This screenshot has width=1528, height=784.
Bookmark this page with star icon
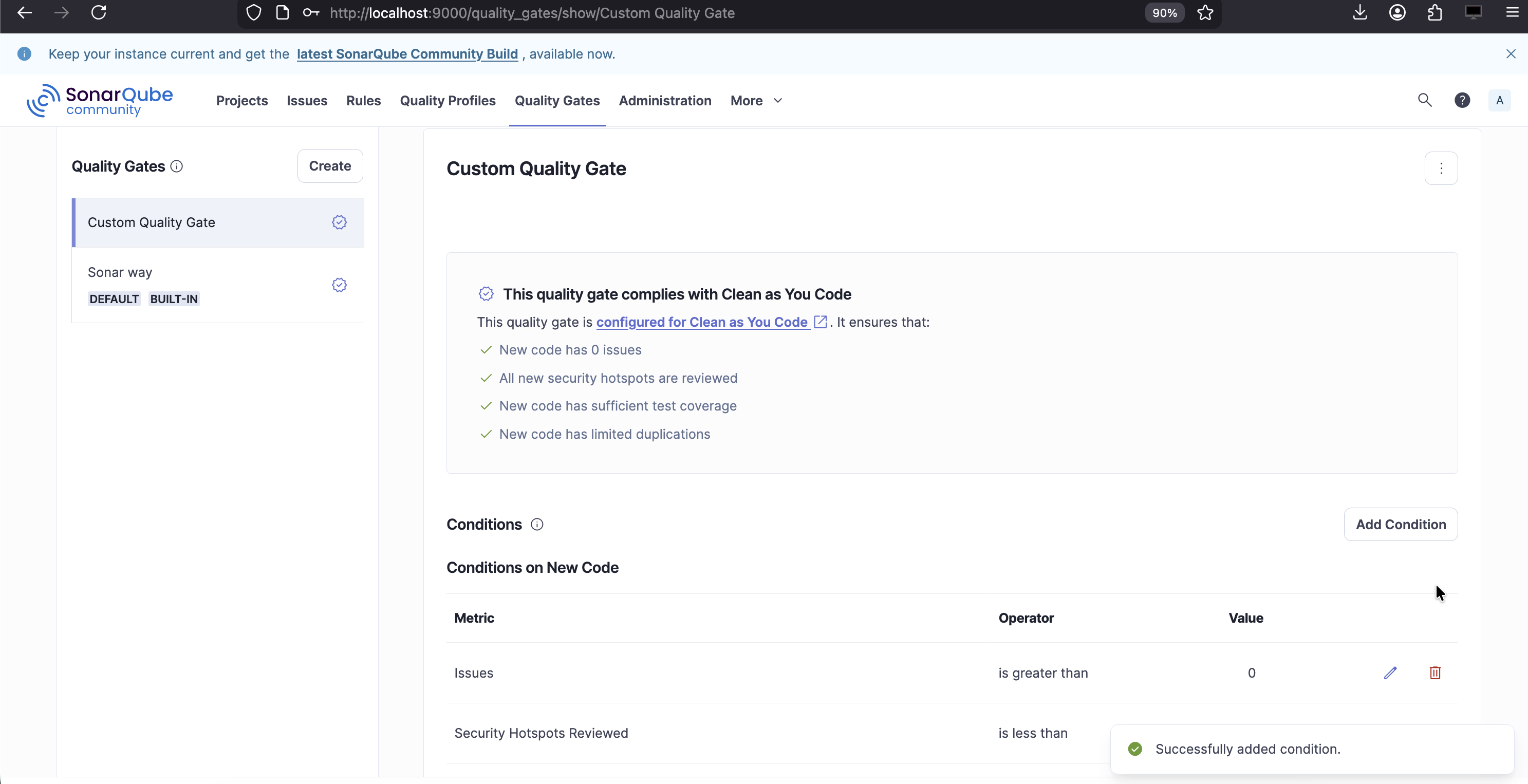(1205, 13)
